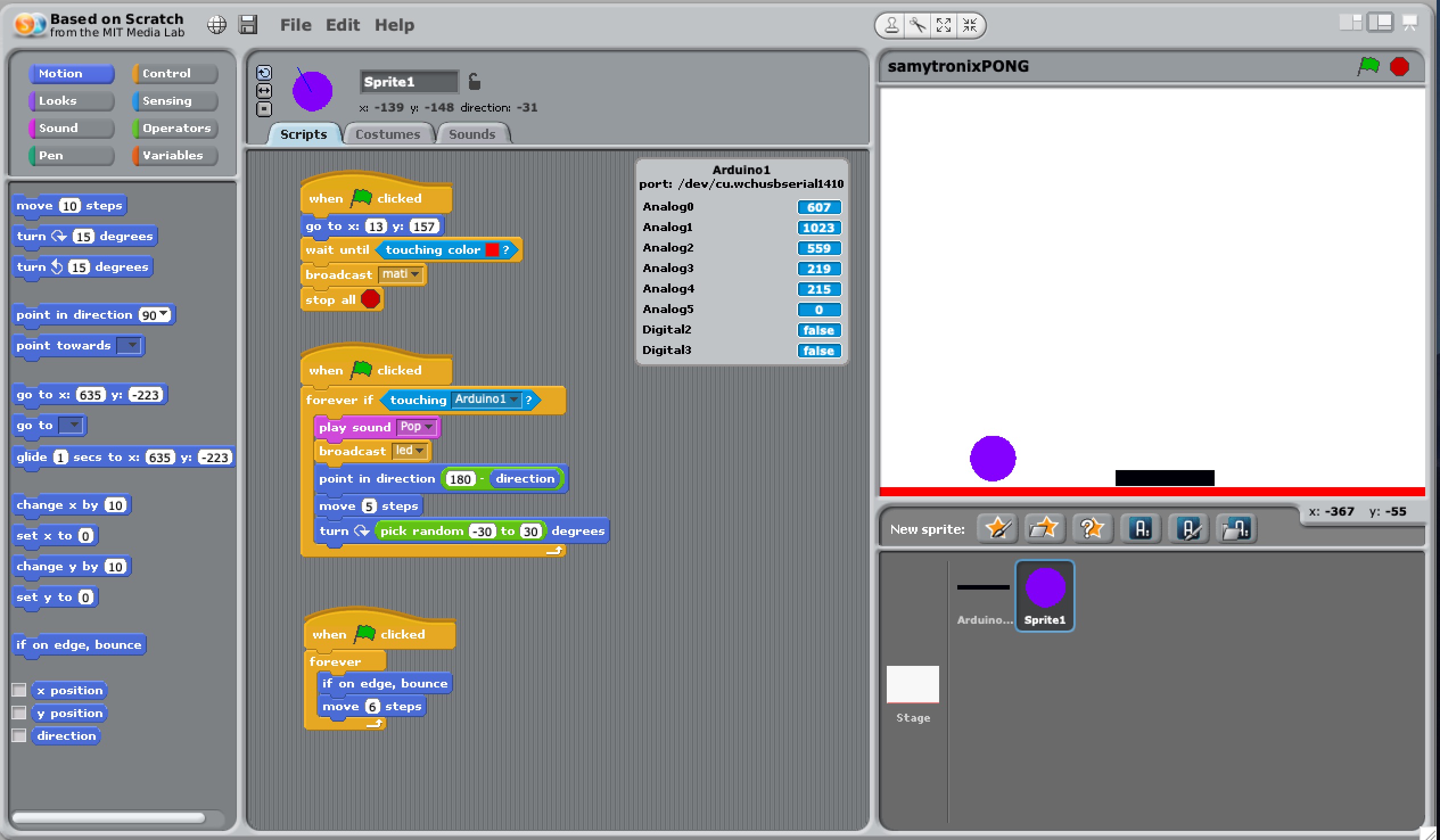Screen dimensions: 1440x840
Task: Check the direction reporter checkbox
Action: pos(19,735)
